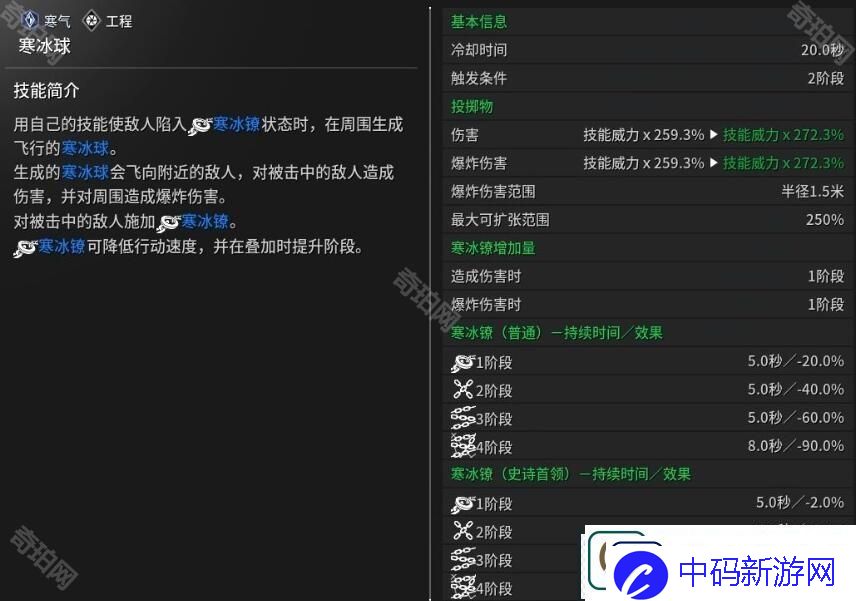Click the 5.0秒／-40.0% value
The width and height of the screenshot is (856, 601).
tap(796, 390)
